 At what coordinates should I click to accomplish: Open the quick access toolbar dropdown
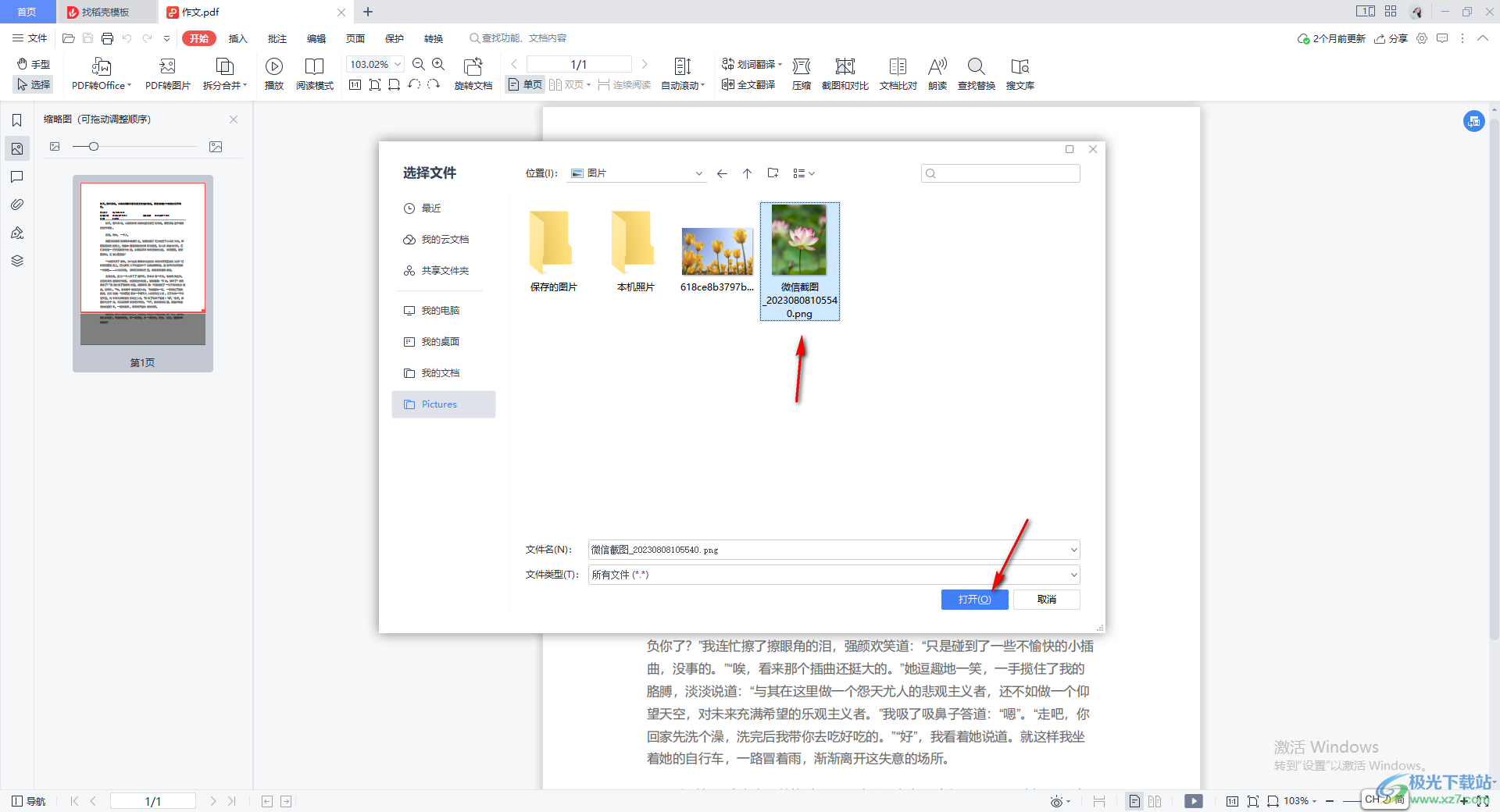tap(166, 38)
